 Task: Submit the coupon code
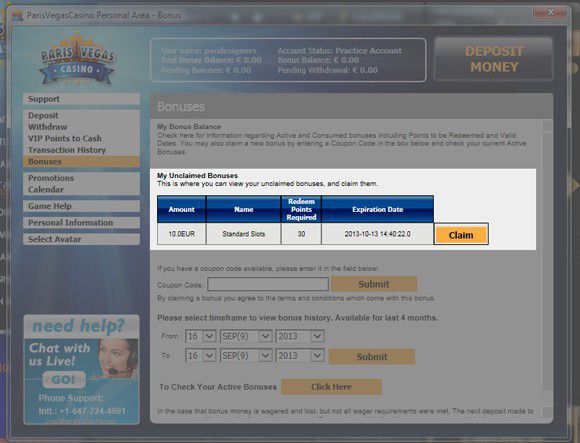(x=374, y=284)
